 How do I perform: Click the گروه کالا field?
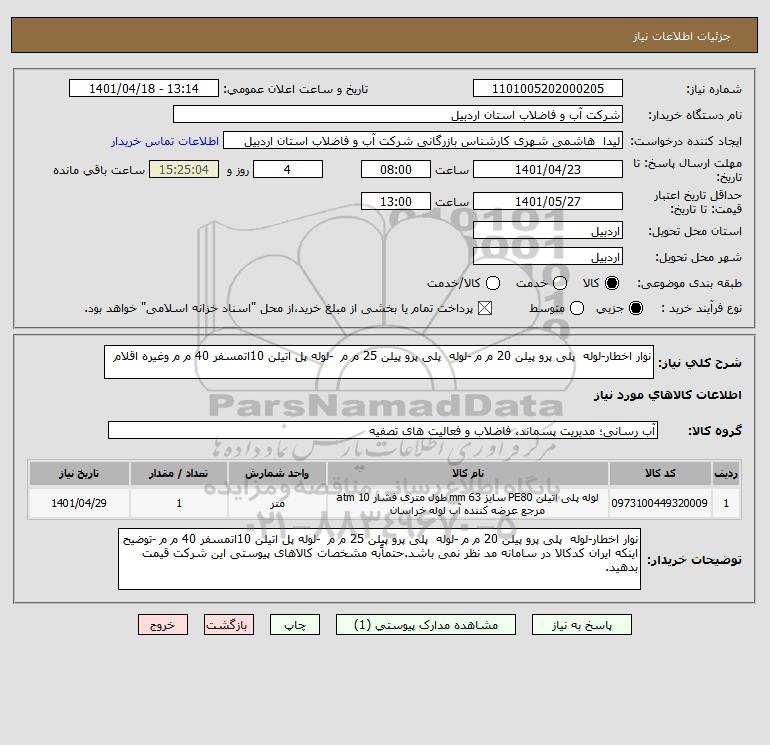pyautogui.click(x=383, y=430)
